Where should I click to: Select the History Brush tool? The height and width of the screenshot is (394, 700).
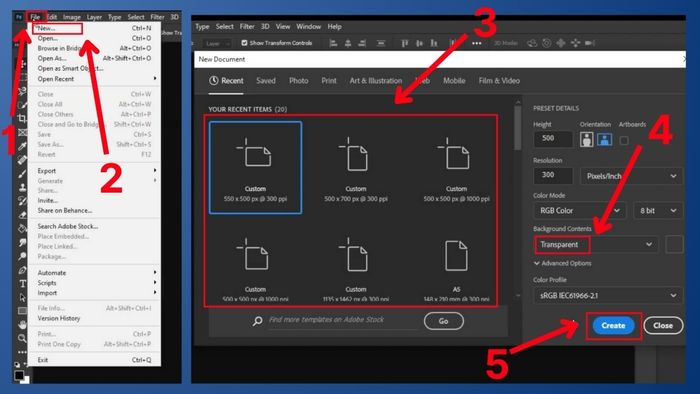point(22,201)
